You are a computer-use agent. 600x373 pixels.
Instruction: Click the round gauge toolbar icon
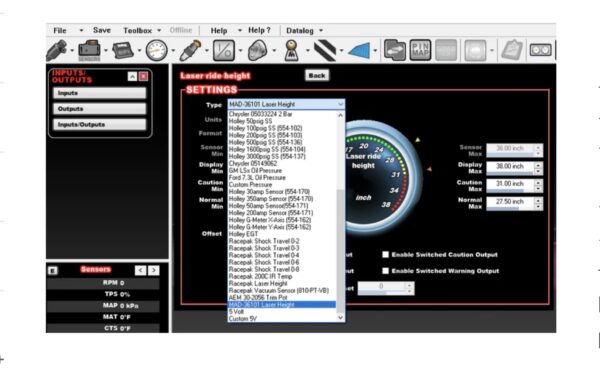pyautogui.click(x=157, y=50)
